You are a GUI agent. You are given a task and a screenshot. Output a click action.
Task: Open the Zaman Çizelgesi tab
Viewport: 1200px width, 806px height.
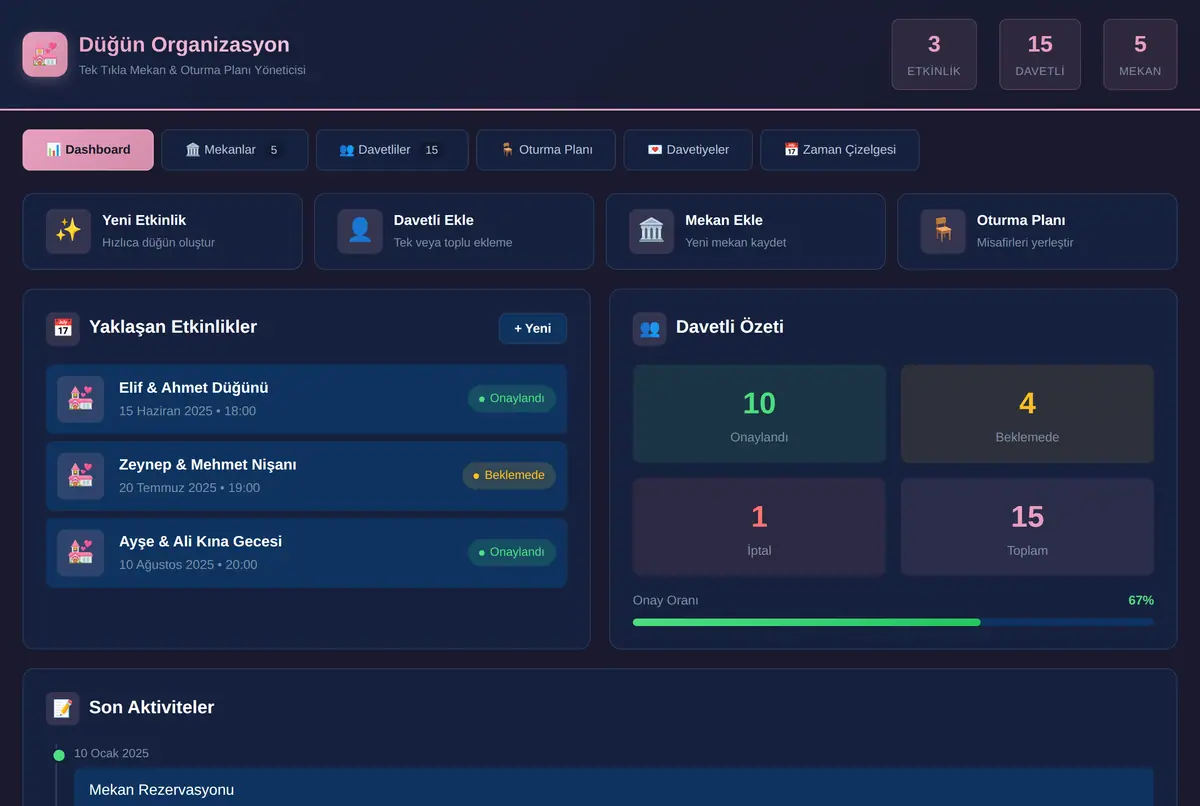[840, 150]
